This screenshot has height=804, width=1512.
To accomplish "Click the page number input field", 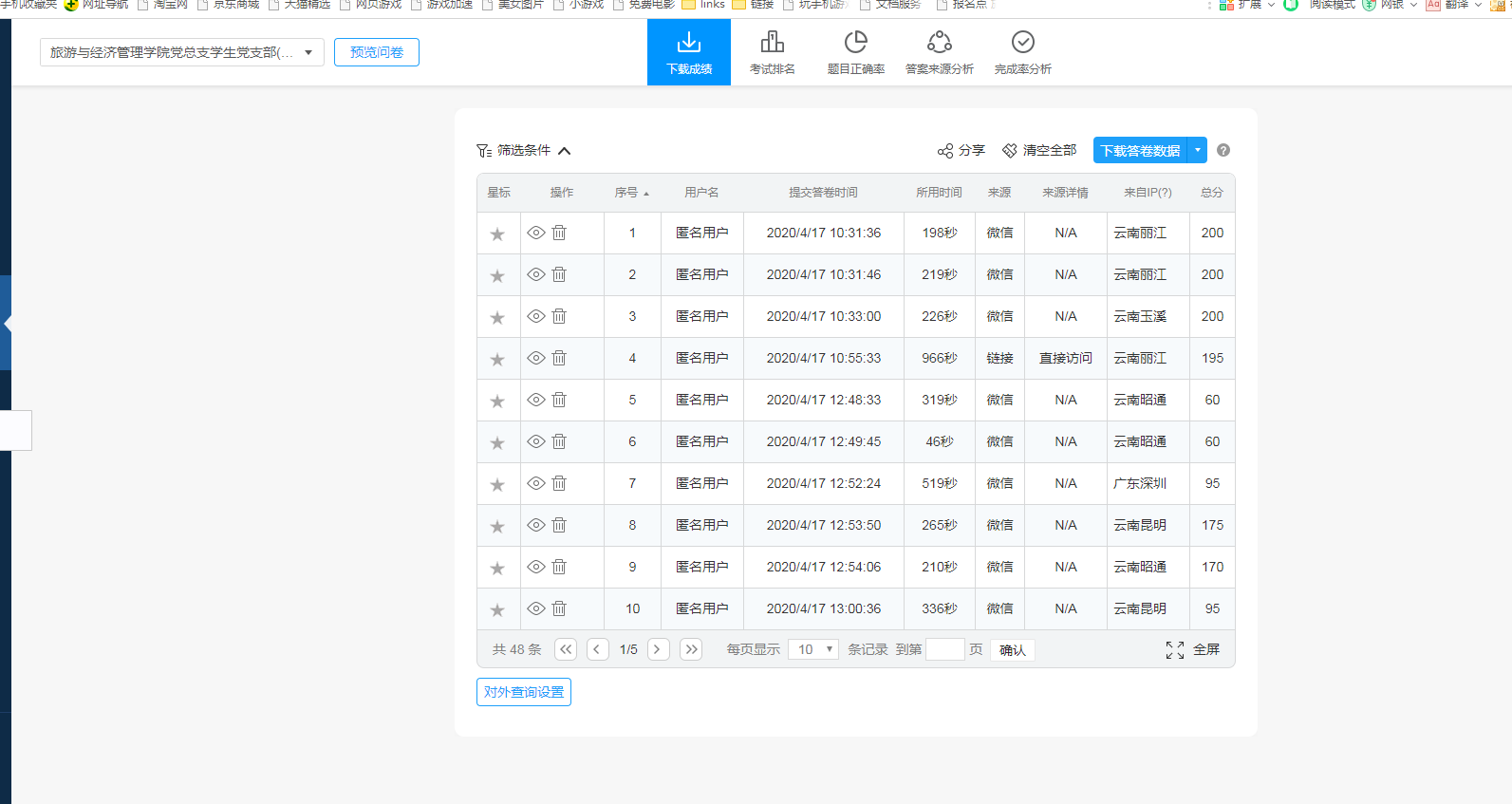I will 944,649.
